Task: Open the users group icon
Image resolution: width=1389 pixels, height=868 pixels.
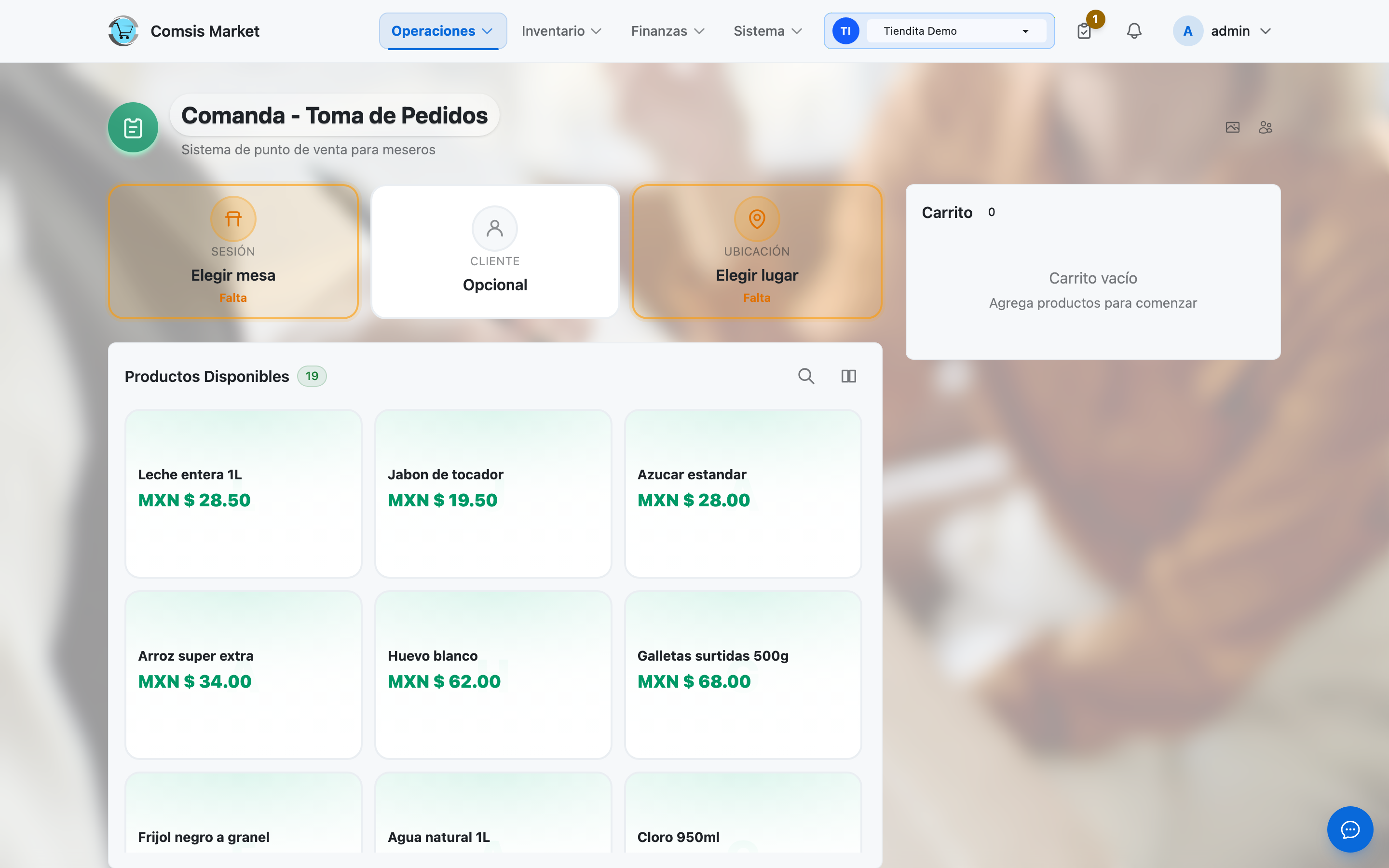Action: tap(1265, 127)
